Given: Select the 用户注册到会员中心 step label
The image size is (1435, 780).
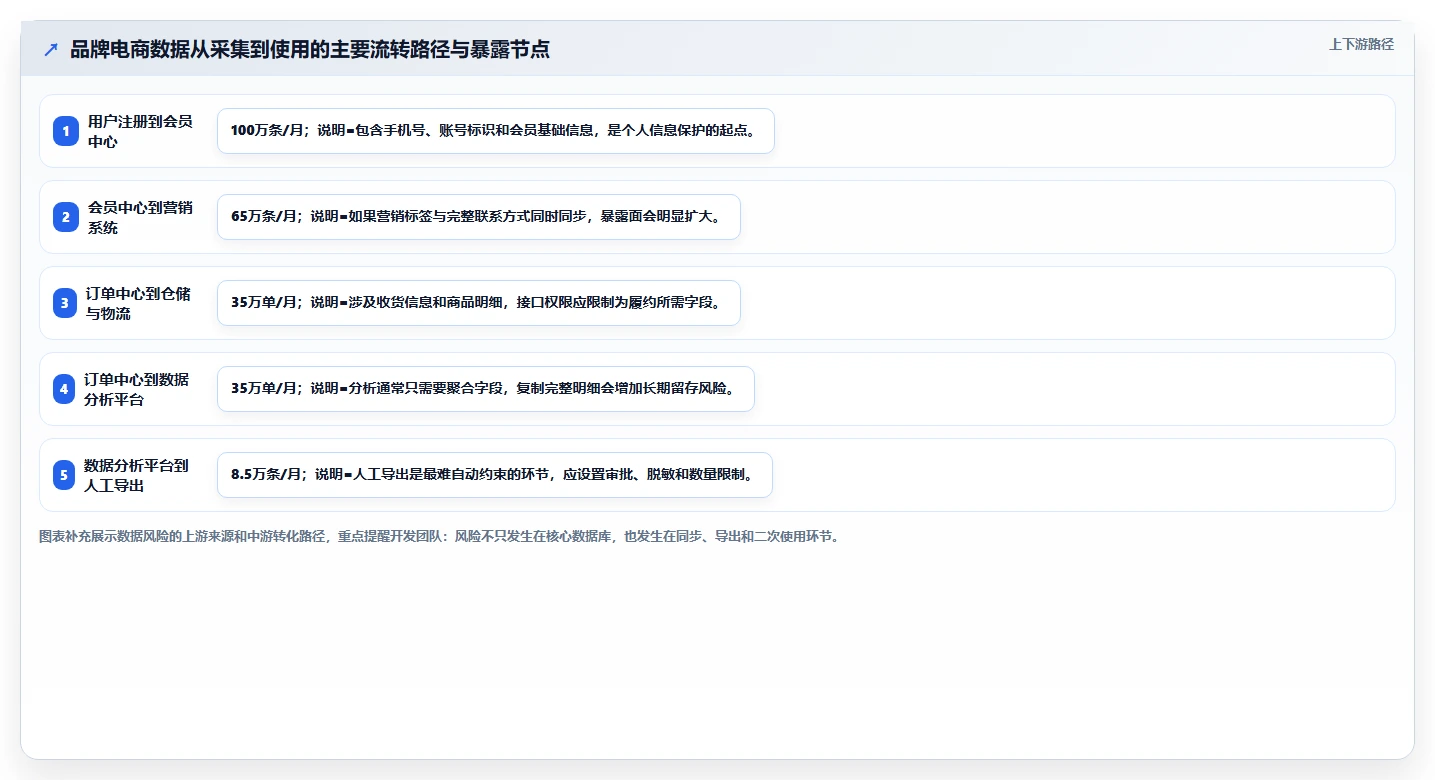Looking at the screenshot, I should (x=140, y=131).
